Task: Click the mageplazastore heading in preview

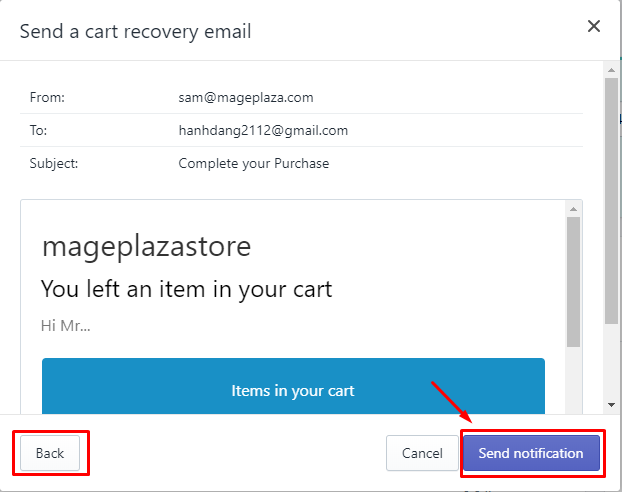Action: pyautogui.click(x=146, y=247)
